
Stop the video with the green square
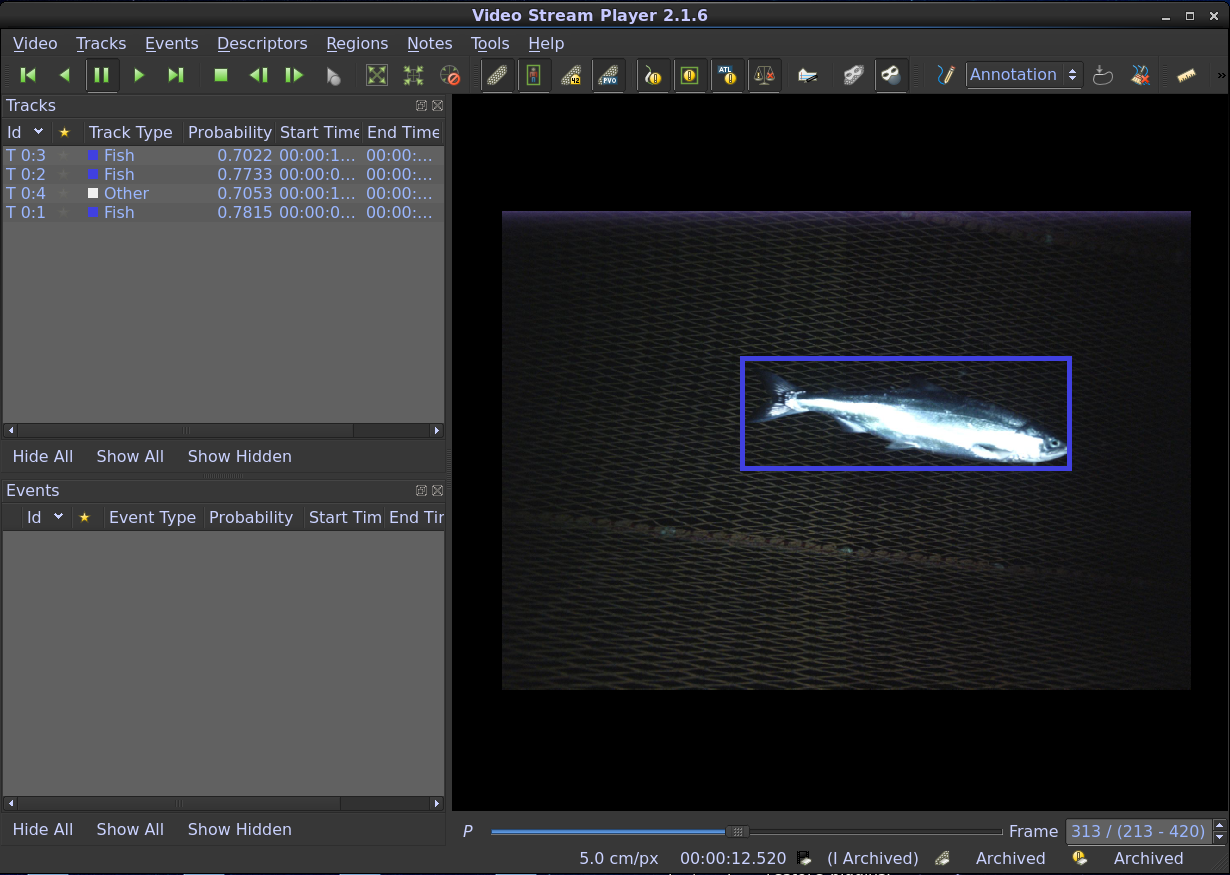tap(220, 75)
